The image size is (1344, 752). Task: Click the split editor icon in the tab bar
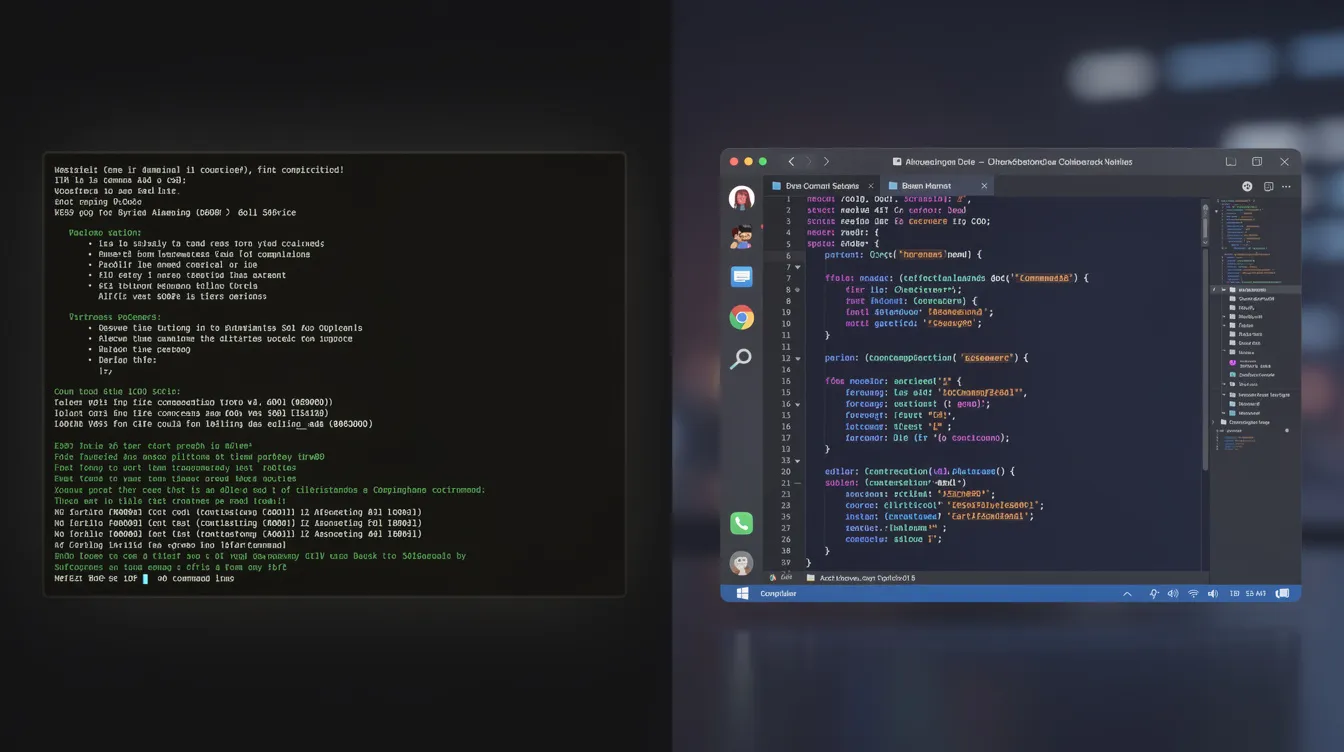pos(1268,186)
